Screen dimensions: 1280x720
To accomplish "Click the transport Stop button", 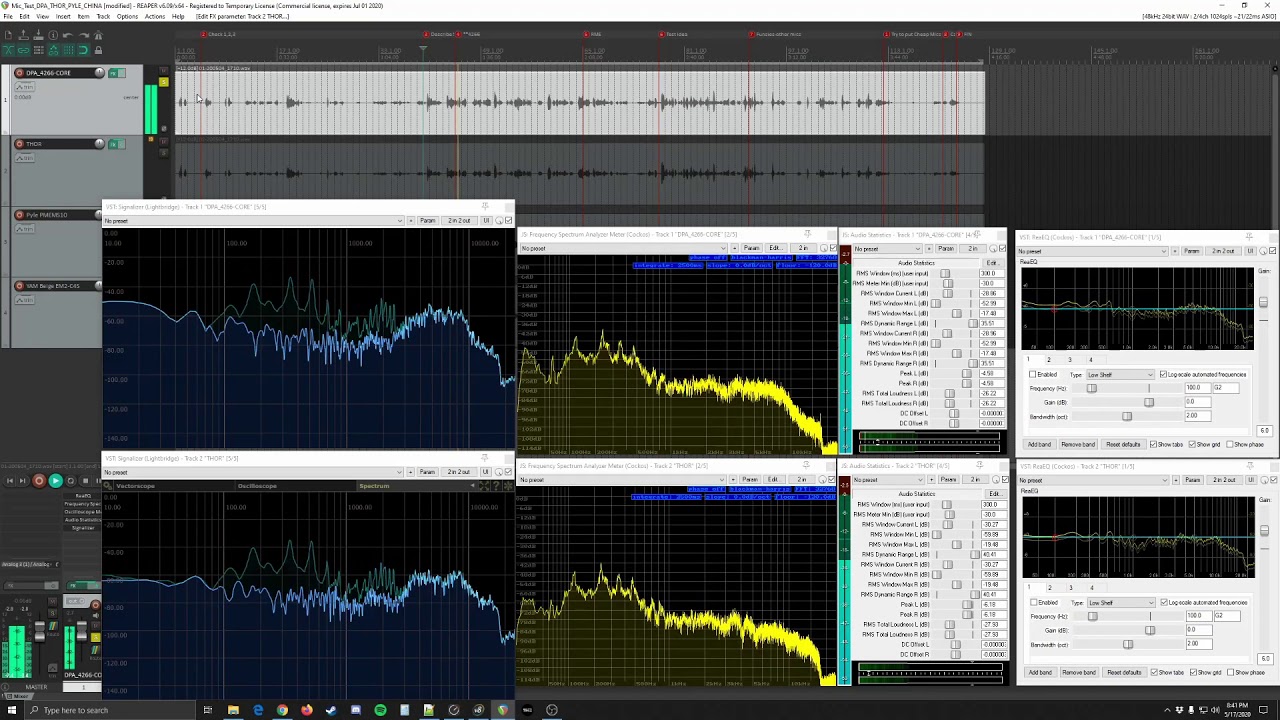I will (85, 481).
